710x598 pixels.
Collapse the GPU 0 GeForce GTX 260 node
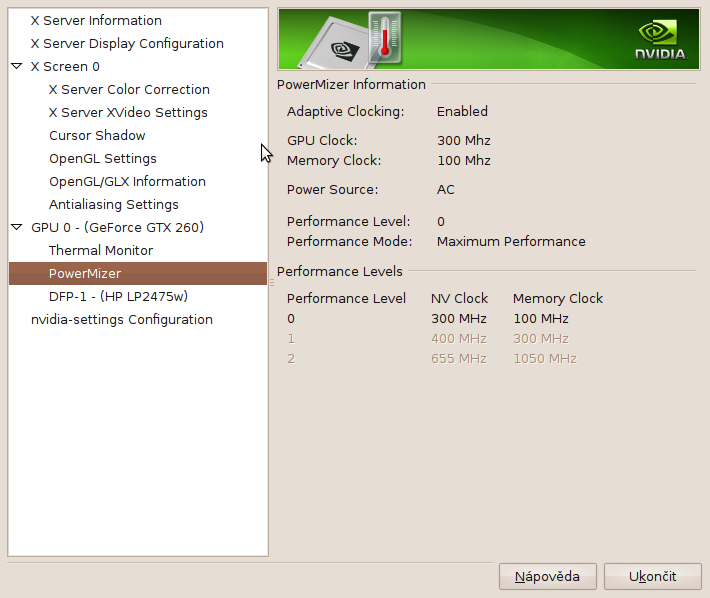17,227
